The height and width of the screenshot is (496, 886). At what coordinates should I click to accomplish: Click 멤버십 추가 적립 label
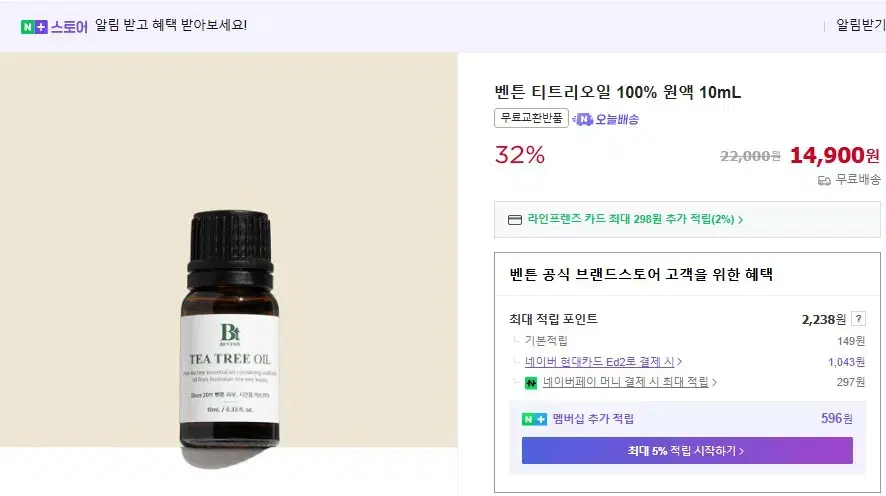(593, 419)
